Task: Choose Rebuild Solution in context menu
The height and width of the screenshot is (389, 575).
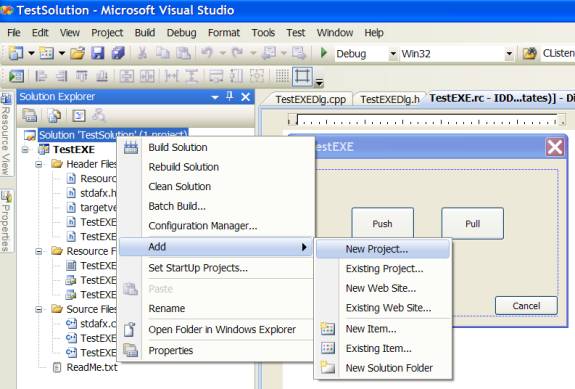Action: tap(217, 167)
